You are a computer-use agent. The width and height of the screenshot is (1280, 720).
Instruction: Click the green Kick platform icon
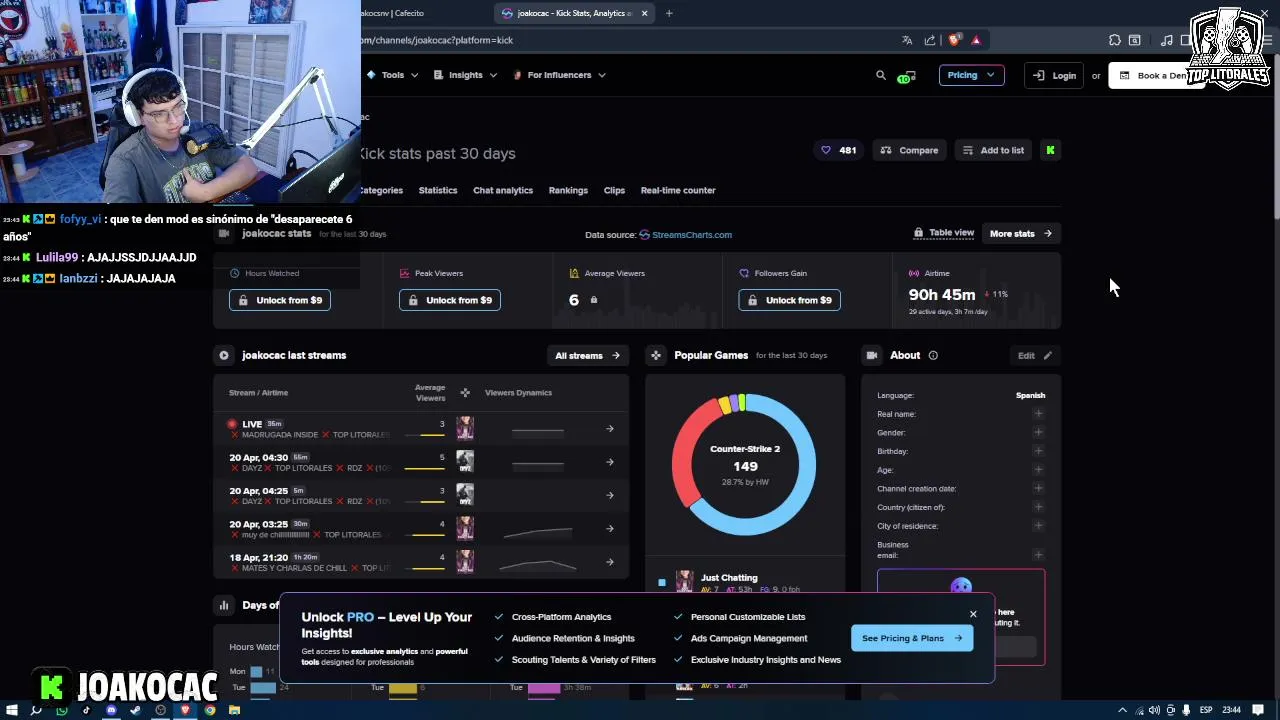(x=1050, y=150)
